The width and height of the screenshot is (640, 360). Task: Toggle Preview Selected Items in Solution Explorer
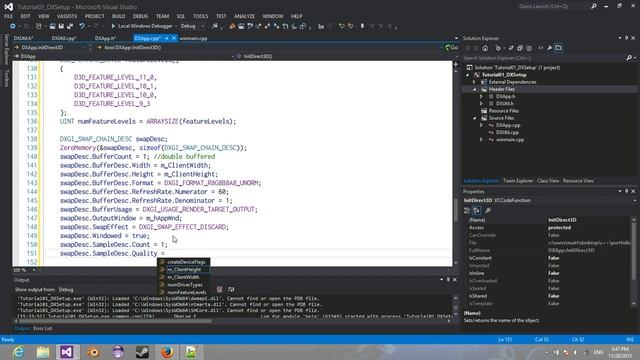coord(558,48)
